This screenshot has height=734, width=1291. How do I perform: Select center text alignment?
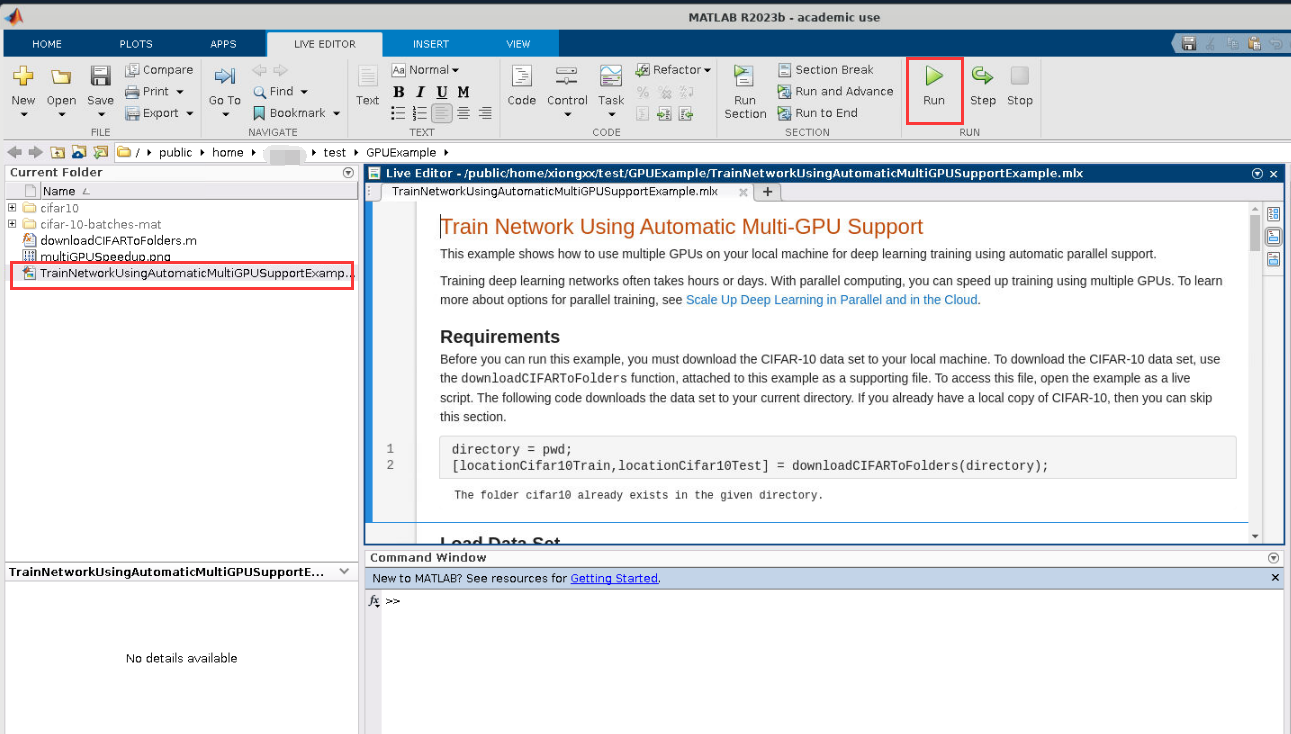coord(464,113)
